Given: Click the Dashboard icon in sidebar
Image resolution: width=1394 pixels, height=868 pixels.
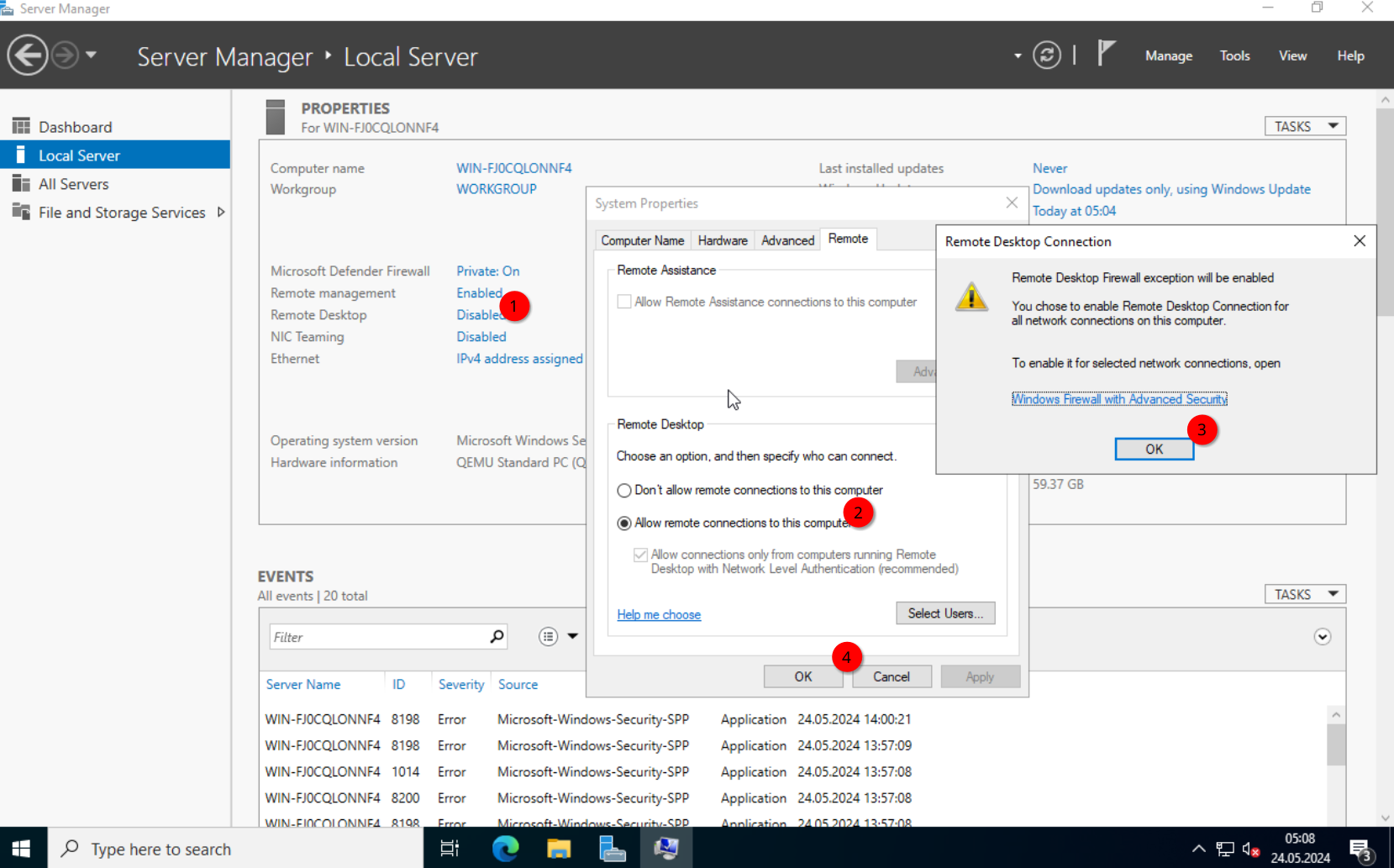Looking at the screenshot, I should (x=21, y=126).
